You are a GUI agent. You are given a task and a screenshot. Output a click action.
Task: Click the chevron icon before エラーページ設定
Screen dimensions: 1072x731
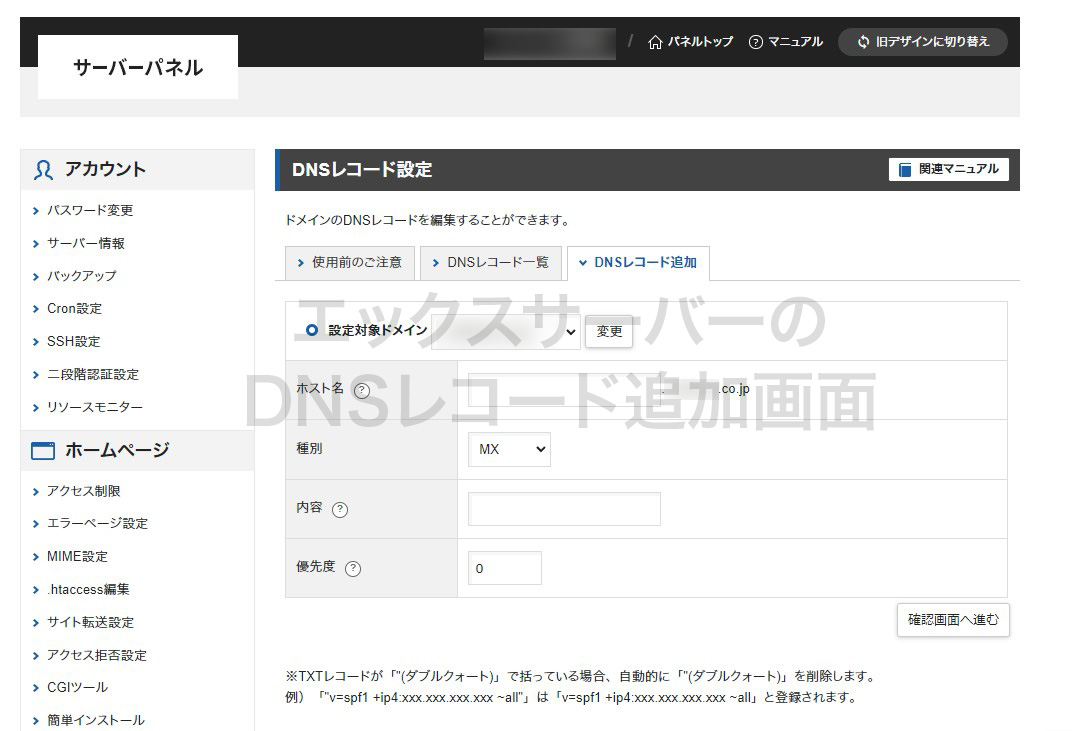click(36, 524)
